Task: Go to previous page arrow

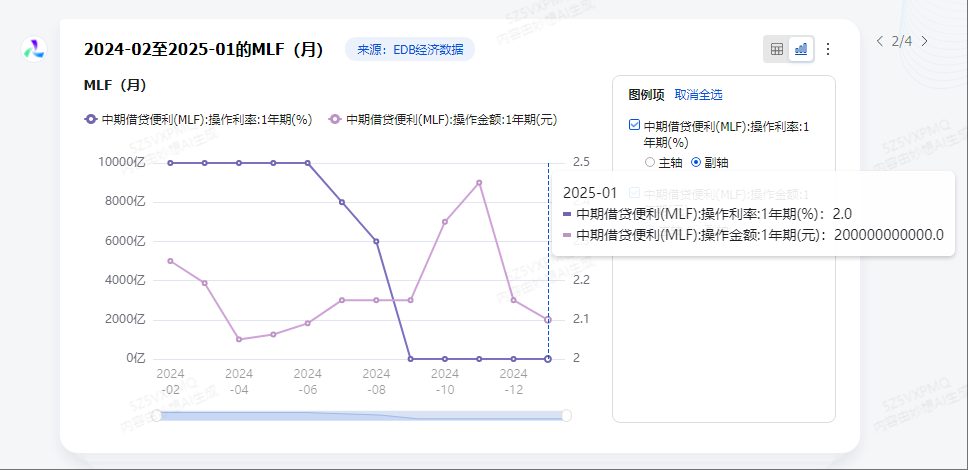Action: (879, 41)
